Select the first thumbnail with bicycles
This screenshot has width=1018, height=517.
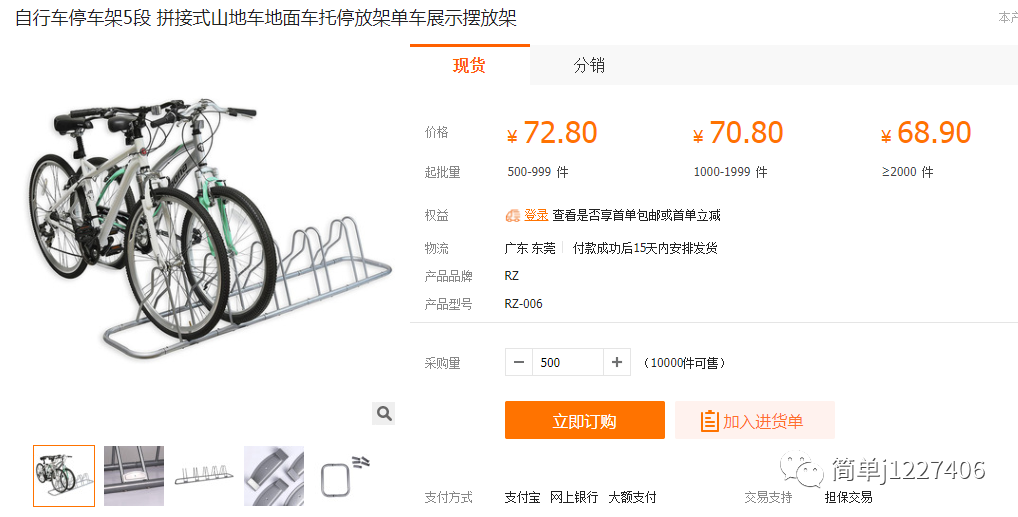point(64,476)
